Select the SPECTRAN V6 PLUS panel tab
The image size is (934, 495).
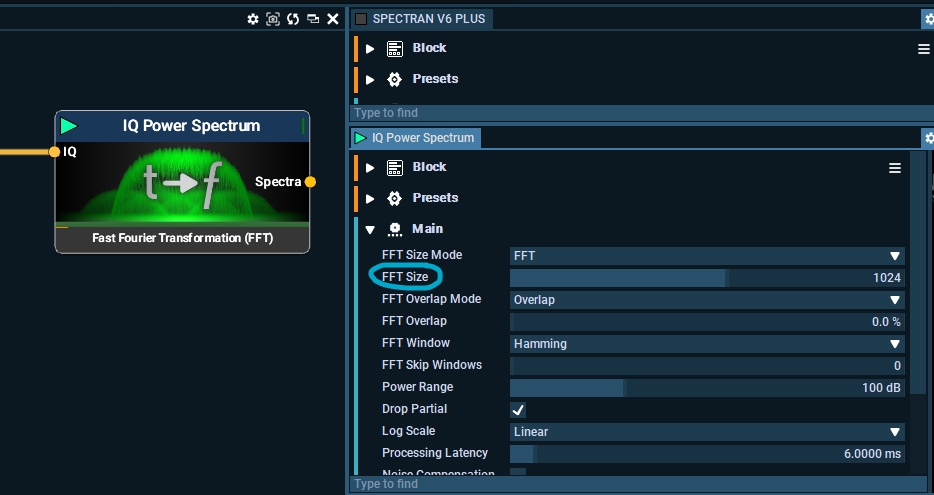(x=430, y=19)
